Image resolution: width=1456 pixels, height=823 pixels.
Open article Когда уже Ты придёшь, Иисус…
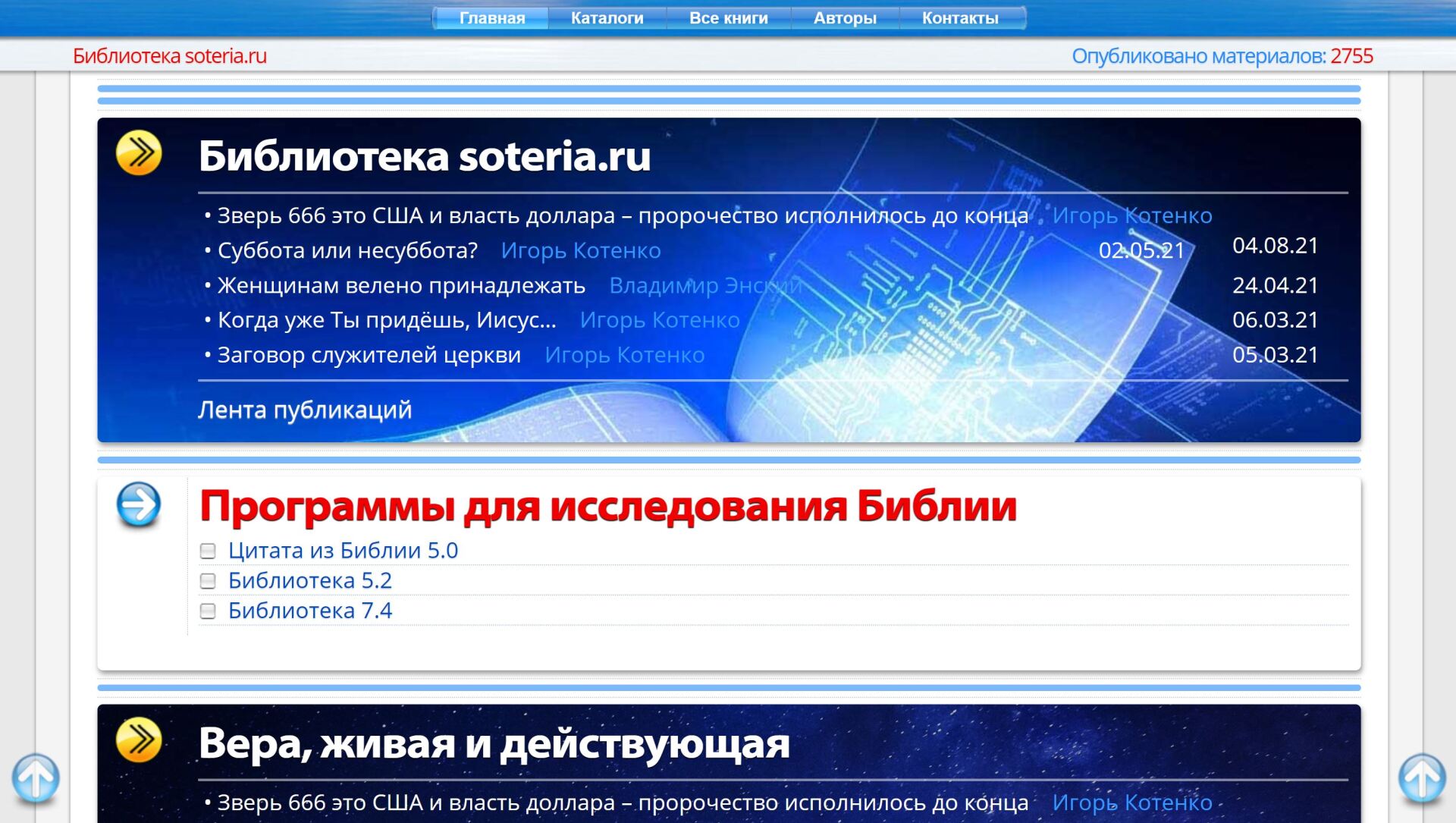click(x=387, y=320)
